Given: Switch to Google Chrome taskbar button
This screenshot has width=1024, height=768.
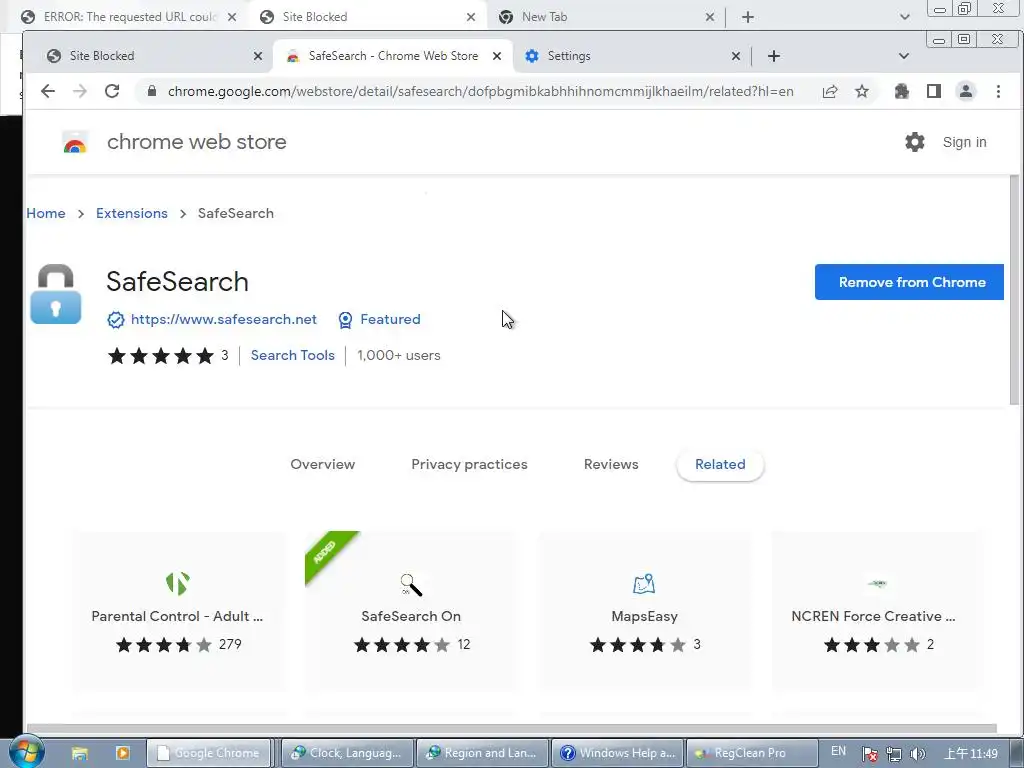Looking at the screenshot, I should [208, 753].
